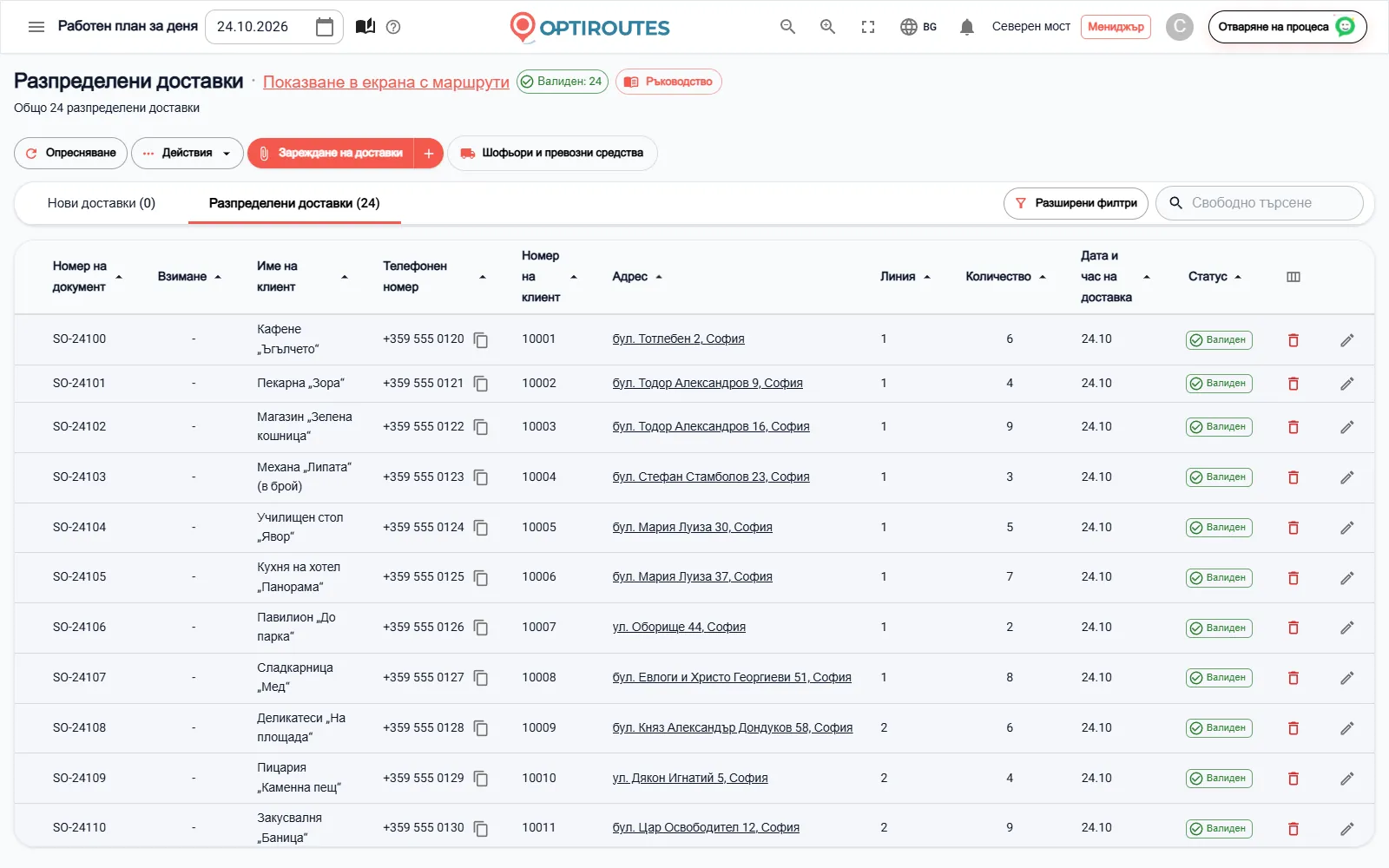The width and height of the screenshot is (1389, 868).
Task: Open Разширени филтри
Action: [1076, 203]
